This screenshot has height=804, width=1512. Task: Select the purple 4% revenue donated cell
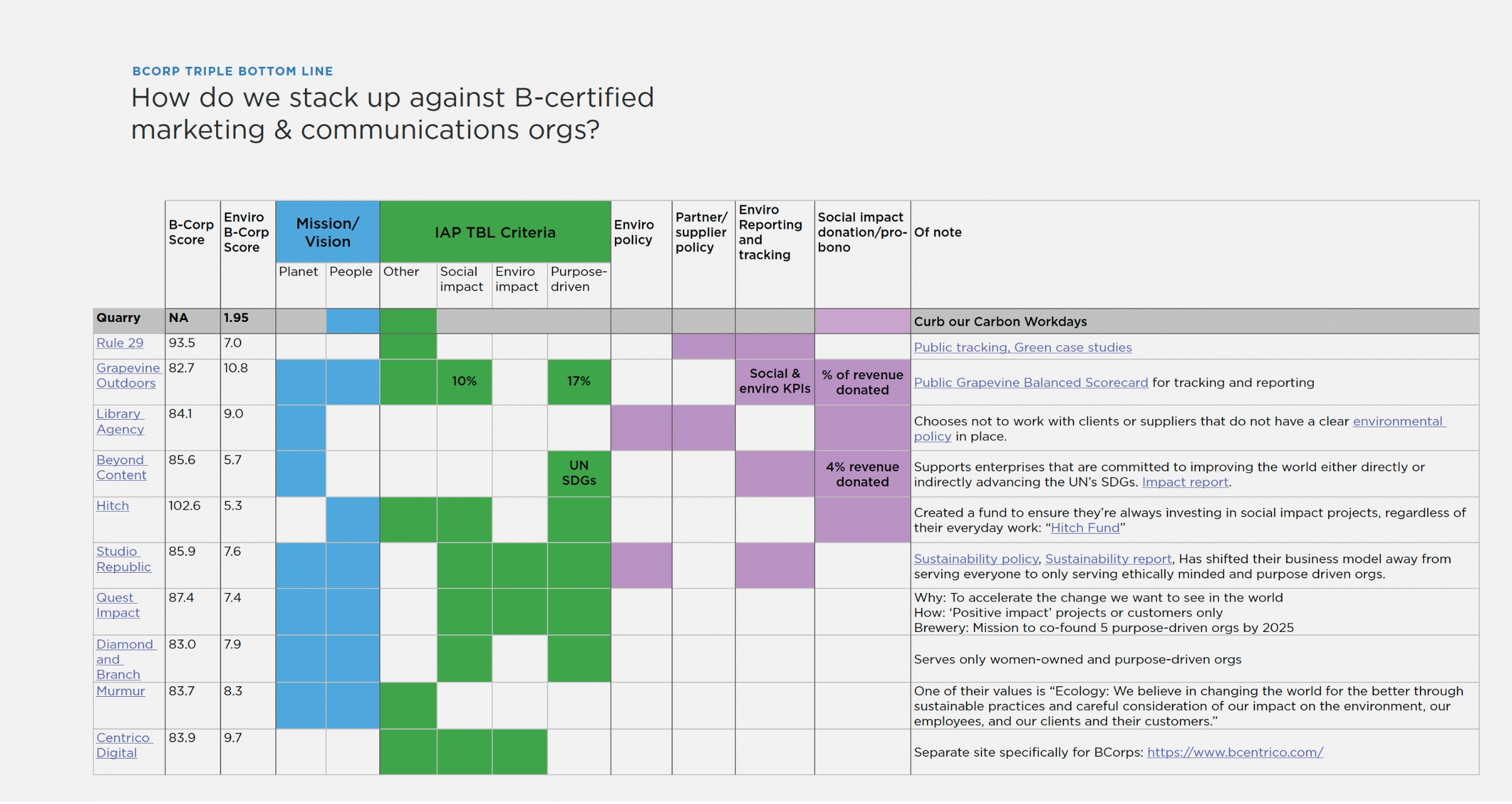[x=862, y=474]
